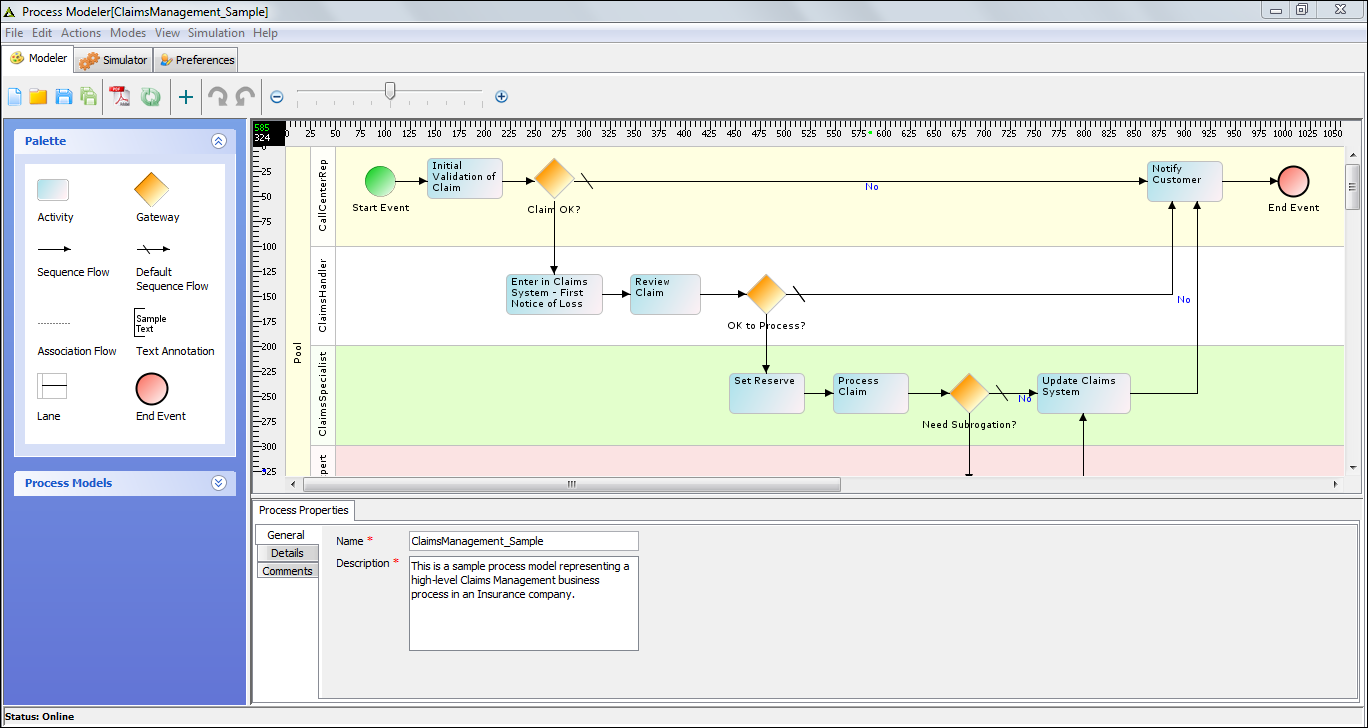Select the Update Claims System activity
The image size is (1368, 728).
click(x=1084, y=393)
